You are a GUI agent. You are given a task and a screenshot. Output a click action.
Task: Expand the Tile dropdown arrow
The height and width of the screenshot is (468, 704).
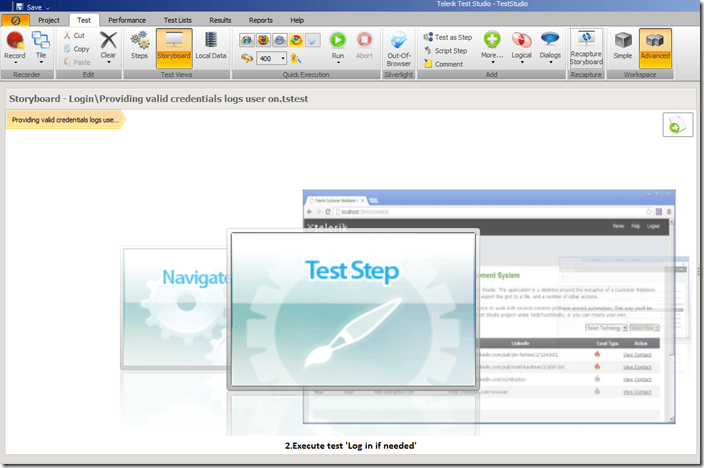coord(41,62)
